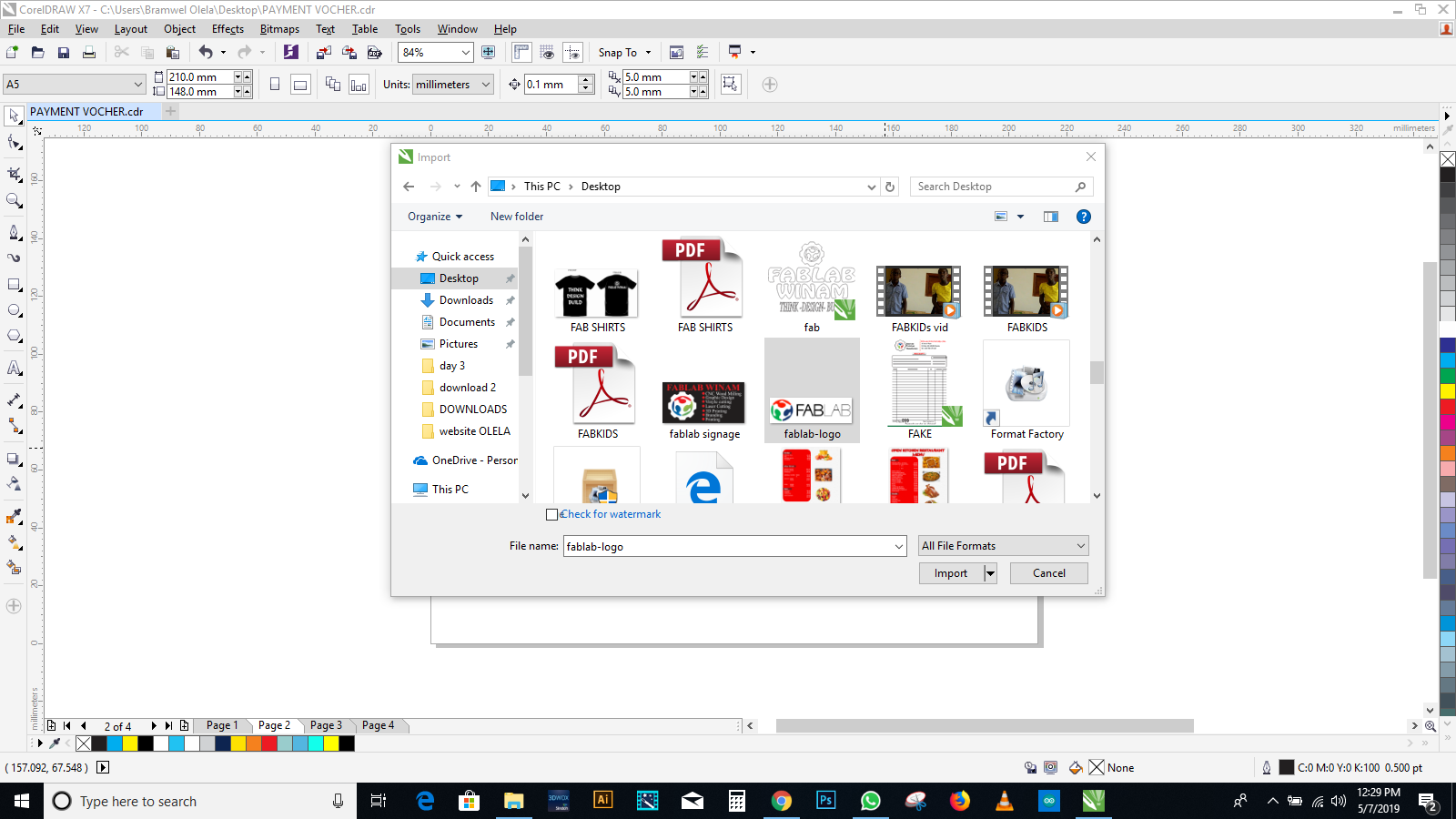Click New folder in Import dialog

point(517,217)
